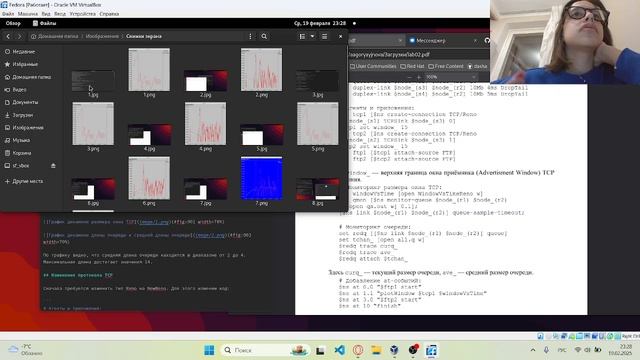Open VirtualBox cube icon on taskbar
This screenshot has height=360, width=640.
394,350
